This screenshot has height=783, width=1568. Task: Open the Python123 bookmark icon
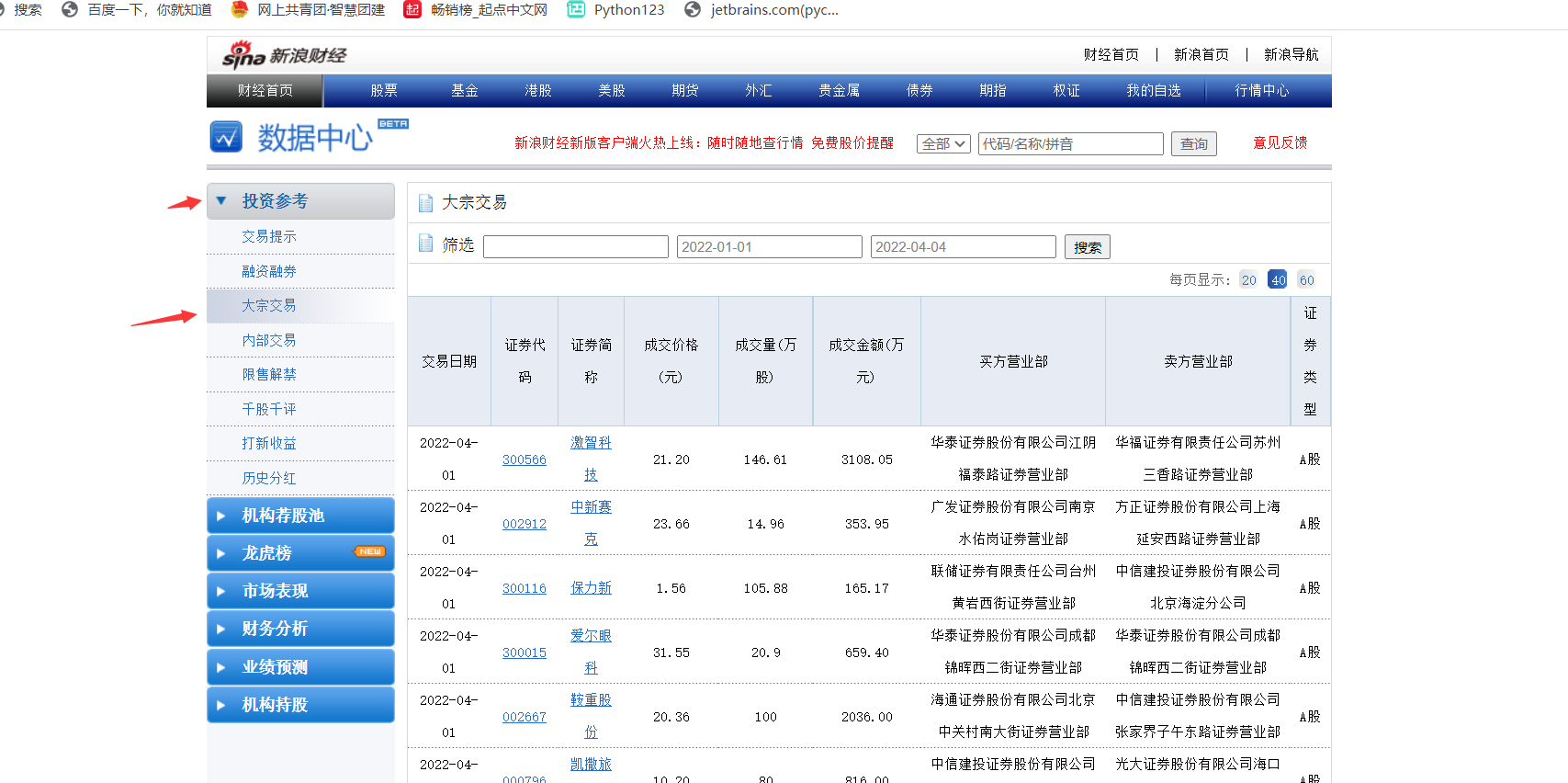pyautogui.click(x=576, y=9)
